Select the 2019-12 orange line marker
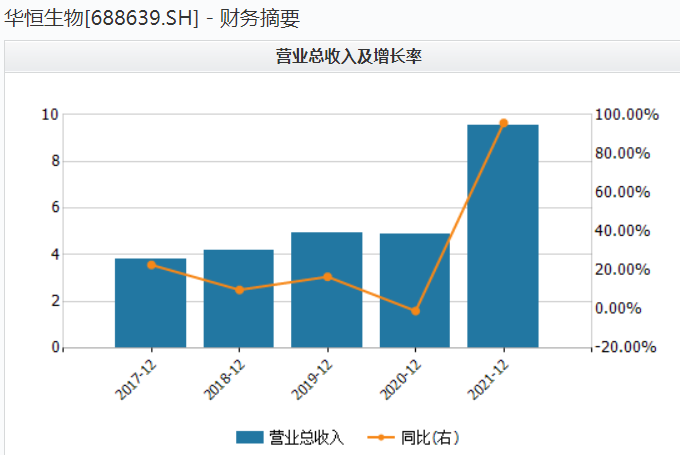 (327, 277)
